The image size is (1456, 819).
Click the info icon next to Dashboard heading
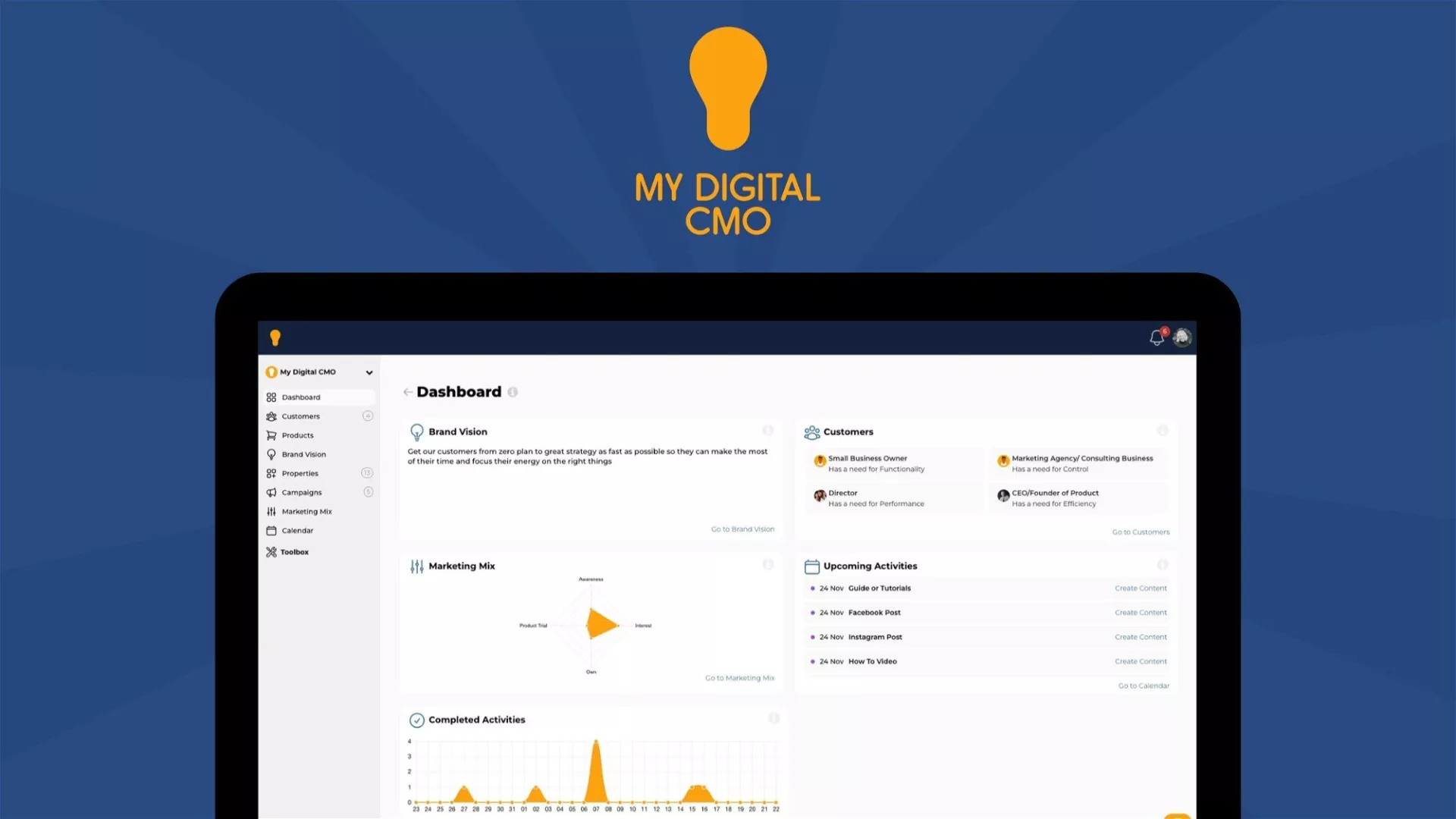513,392
